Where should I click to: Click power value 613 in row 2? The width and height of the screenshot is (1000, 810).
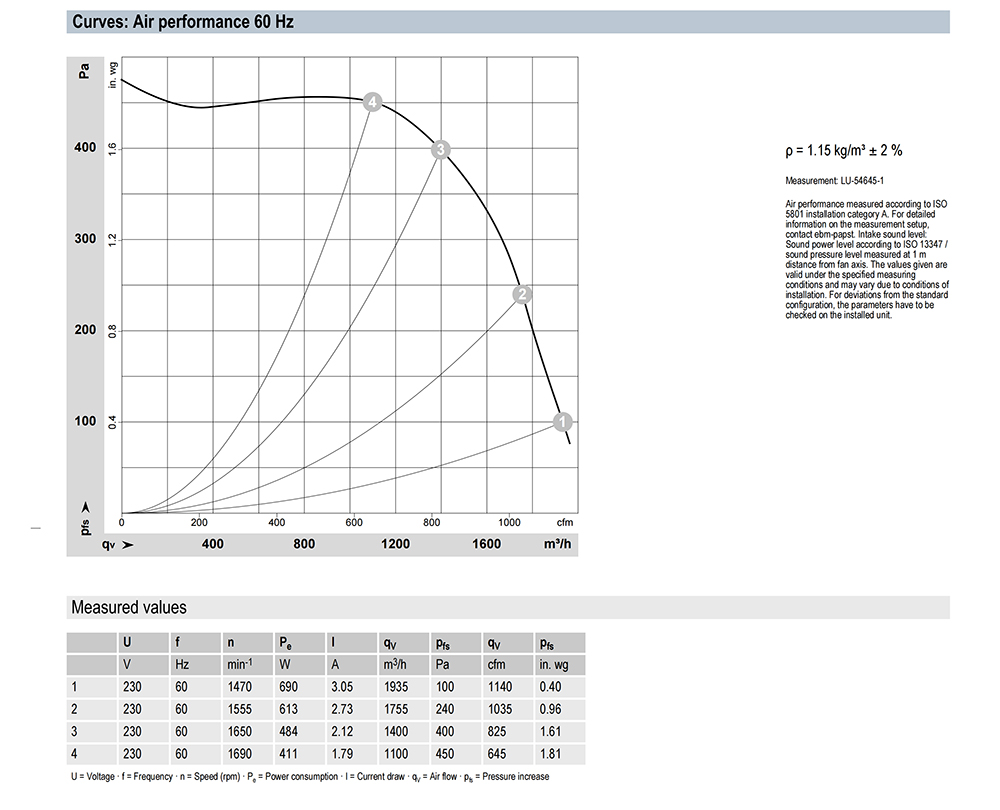pyautogui.click(x=288, y=709)
